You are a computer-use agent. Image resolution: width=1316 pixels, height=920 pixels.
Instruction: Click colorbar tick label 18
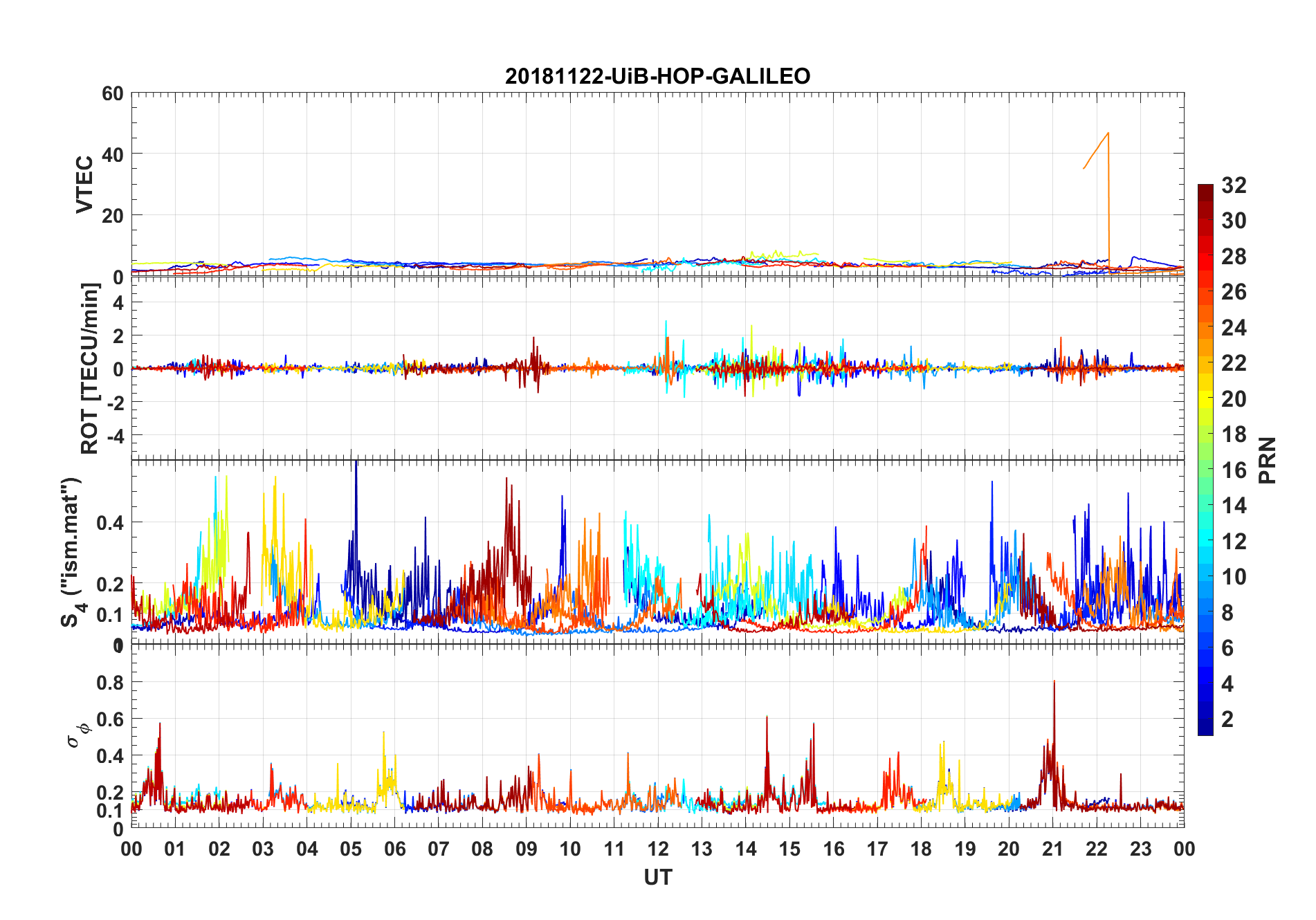tap(1234, 434)
